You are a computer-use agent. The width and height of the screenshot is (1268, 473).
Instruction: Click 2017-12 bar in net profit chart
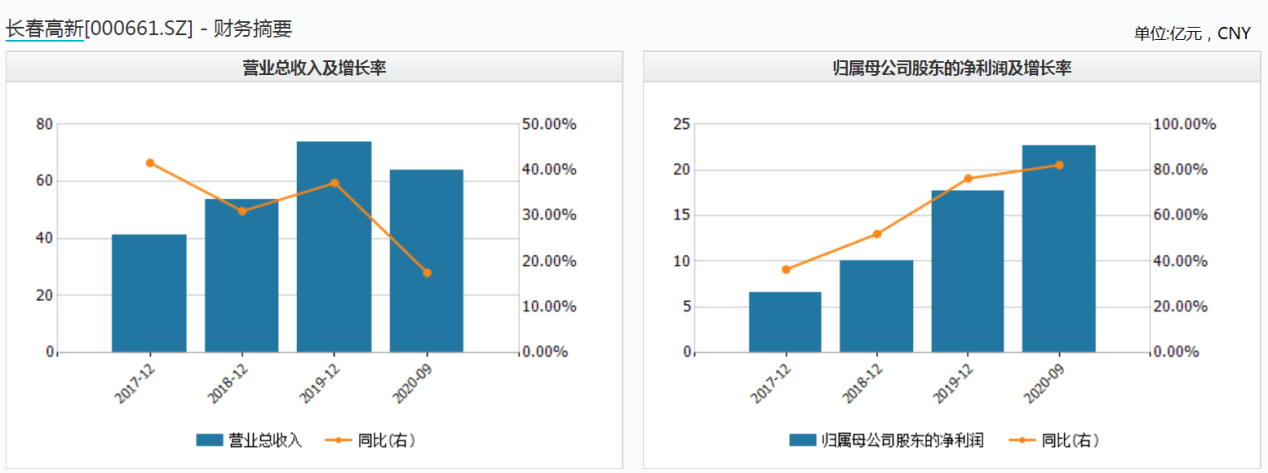click(785, 322)
